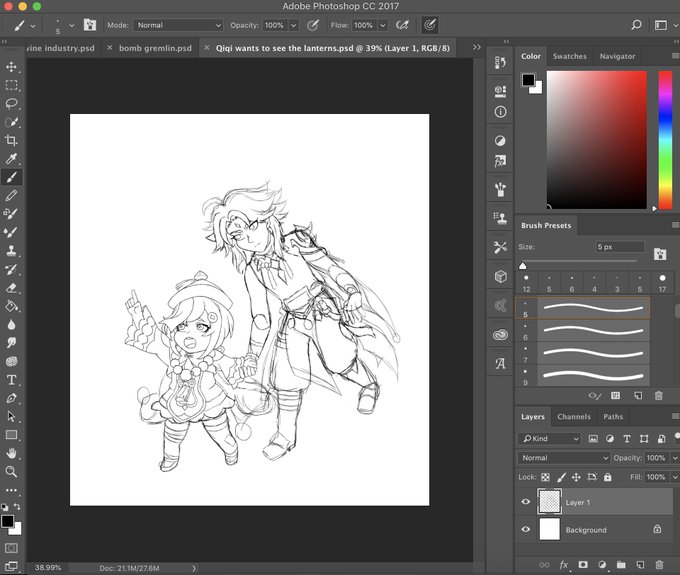Select the Move tool
Screen dimensions: 680x575
(x=11, y=67)
